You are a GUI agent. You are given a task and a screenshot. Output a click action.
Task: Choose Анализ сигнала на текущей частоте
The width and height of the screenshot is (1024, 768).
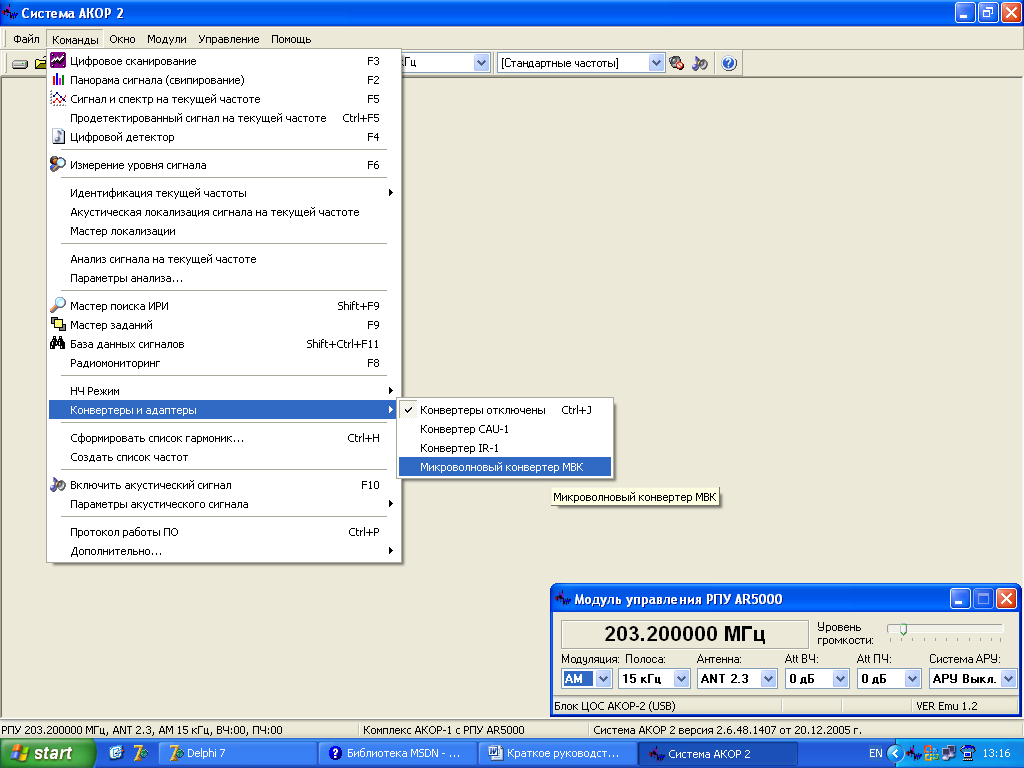(x=224, y=259)
